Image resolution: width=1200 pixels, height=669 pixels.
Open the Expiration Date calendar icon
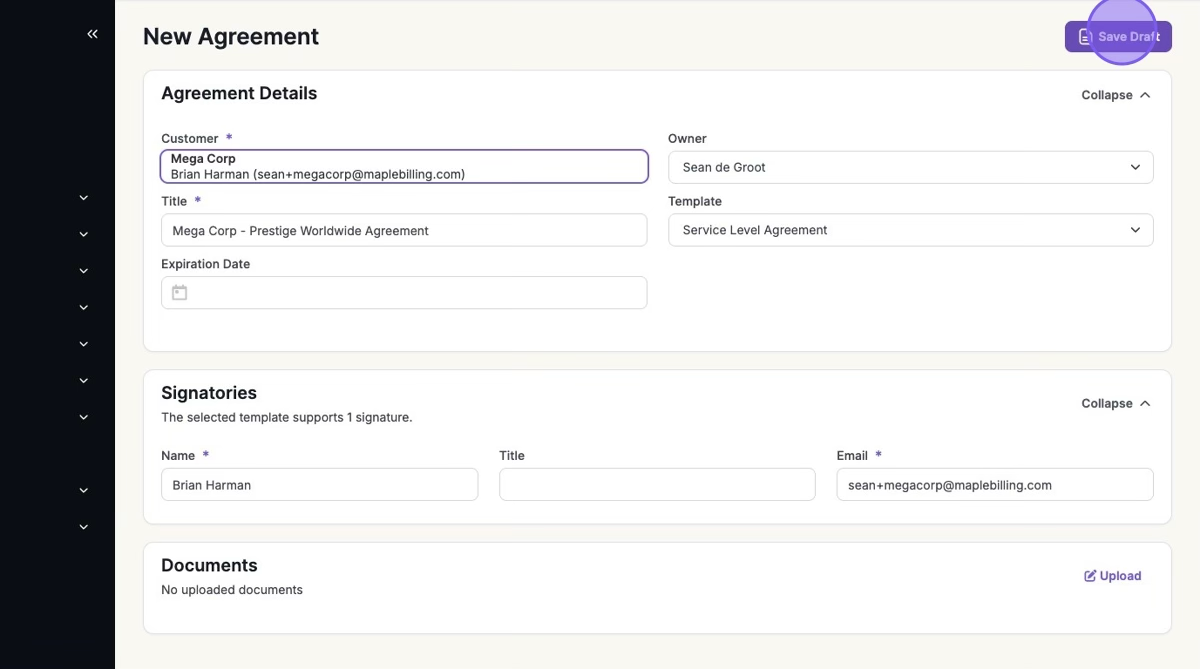(180, 293)
